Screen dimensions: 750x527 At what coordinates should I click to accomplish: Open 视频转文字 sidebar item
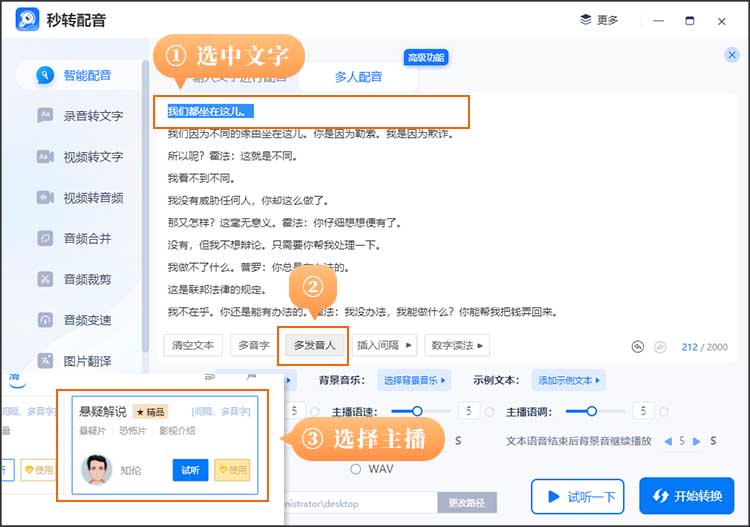click(79, 157)
